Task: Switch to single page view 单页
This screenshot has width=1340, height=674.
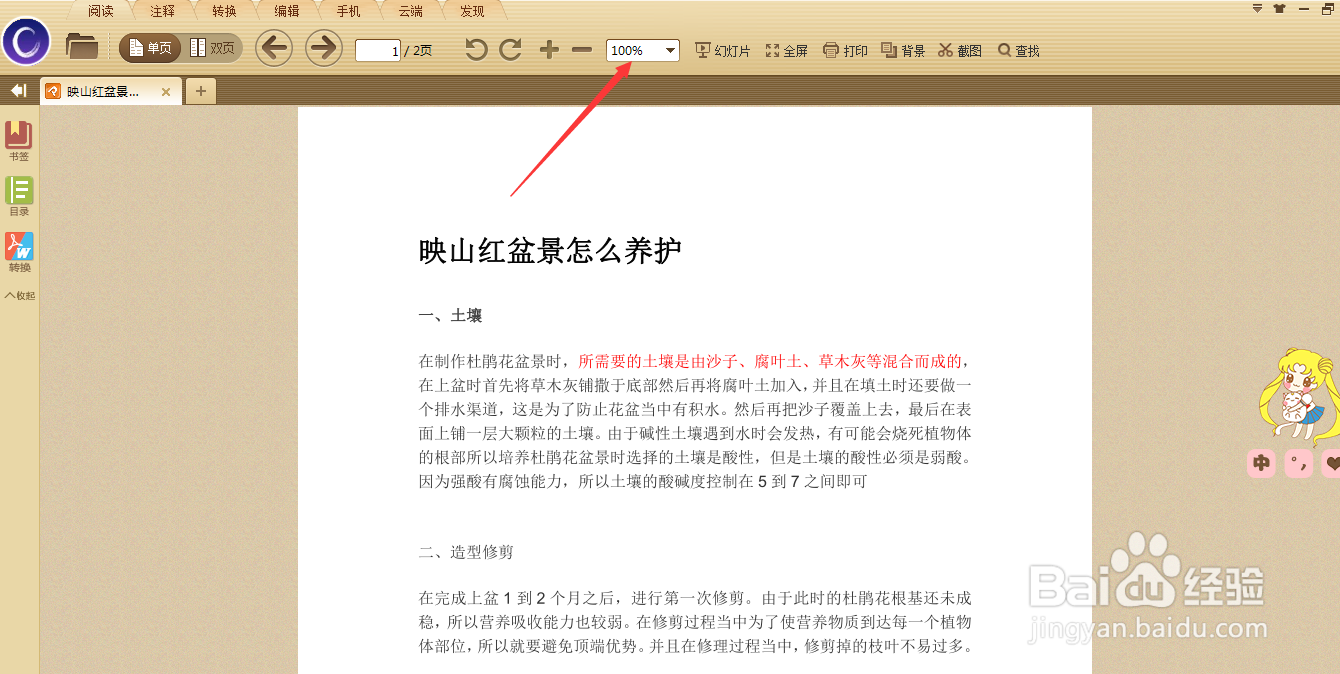Action: [150, 48]
